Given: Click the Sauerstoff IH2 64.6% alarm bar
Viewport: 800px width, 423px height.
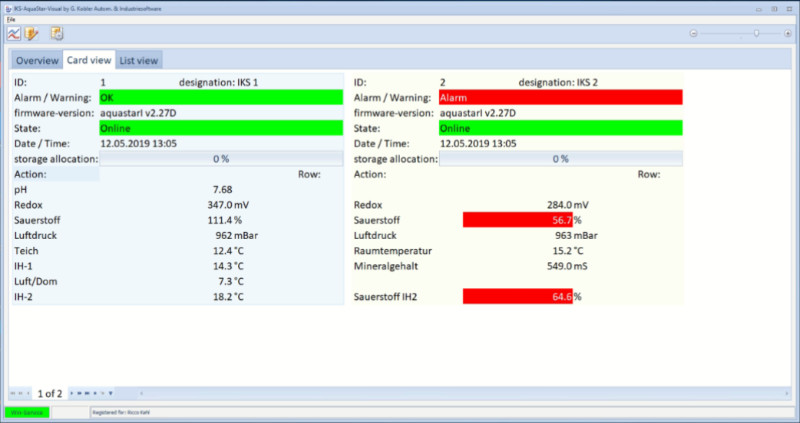Looking at the screenshot, I should tap(517, 297).
